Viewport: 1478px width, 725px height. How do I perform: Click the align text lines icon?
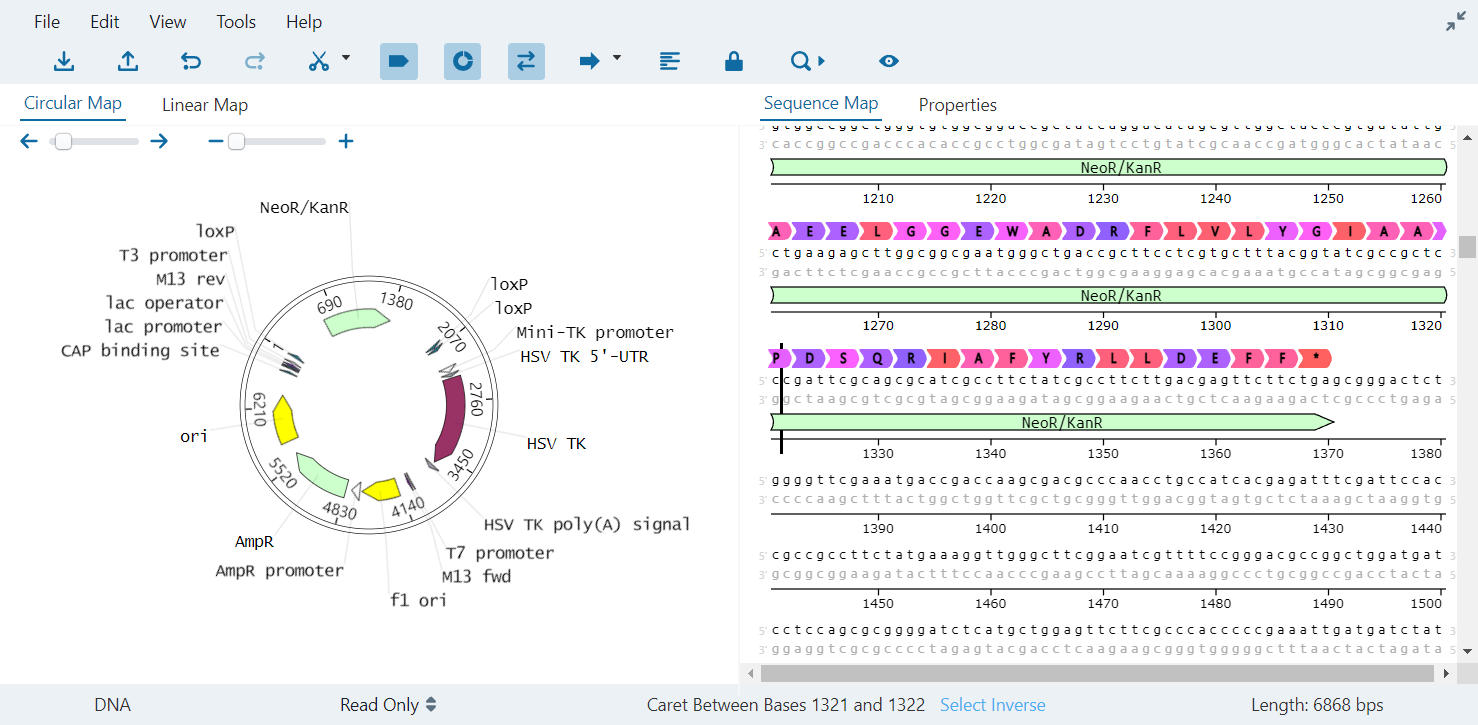tap(670, 61)
